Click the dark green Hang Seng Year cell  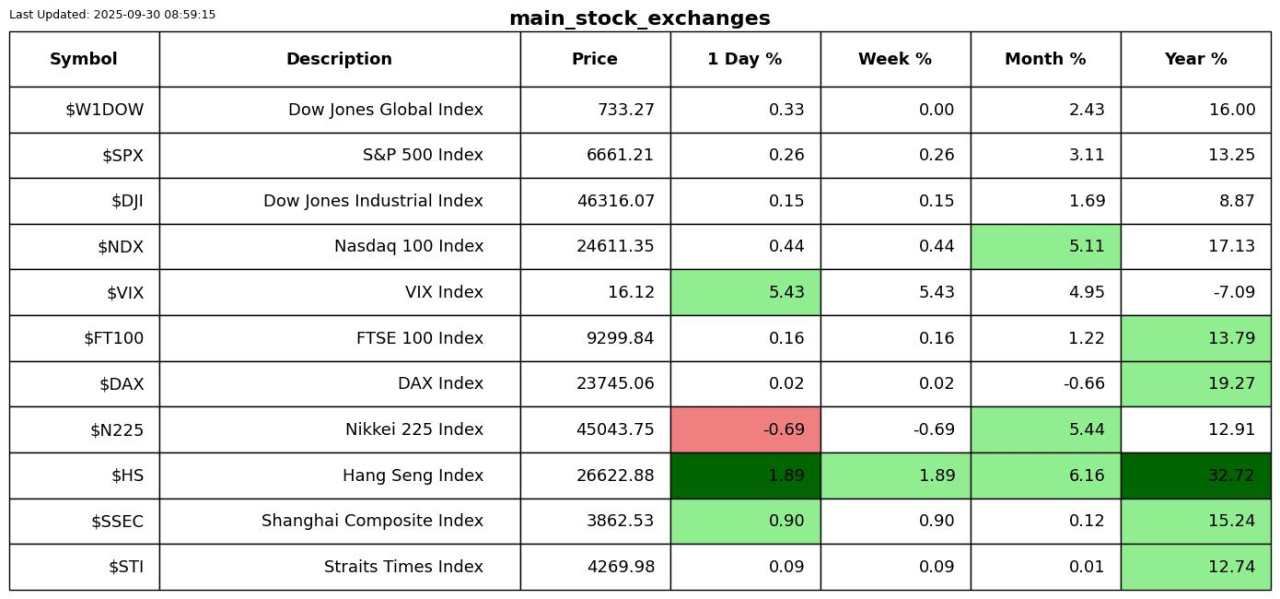point(1195,475)
